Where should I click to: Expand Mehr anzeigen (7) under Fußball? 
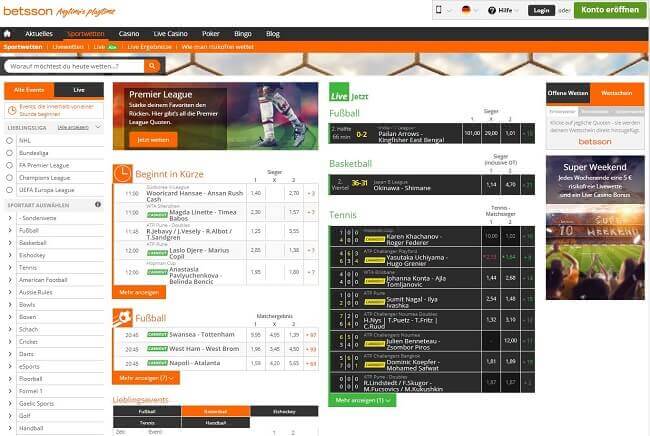[146, 378]
